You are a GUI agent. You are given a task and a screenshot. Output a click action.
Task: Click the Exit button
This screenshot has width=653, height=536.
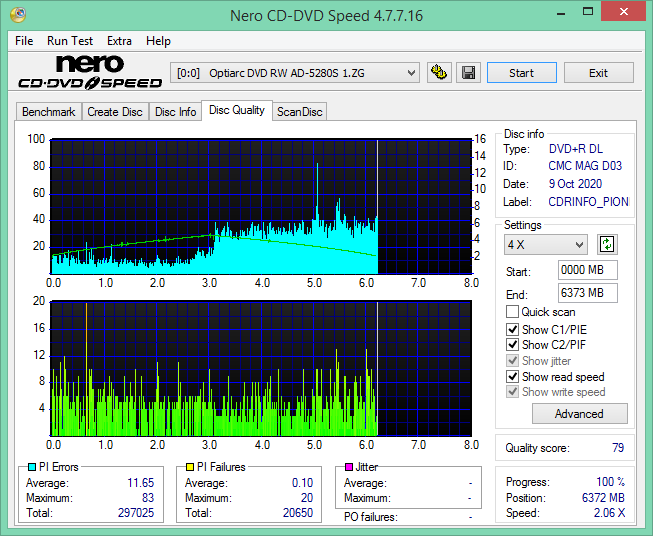(599, 73)
